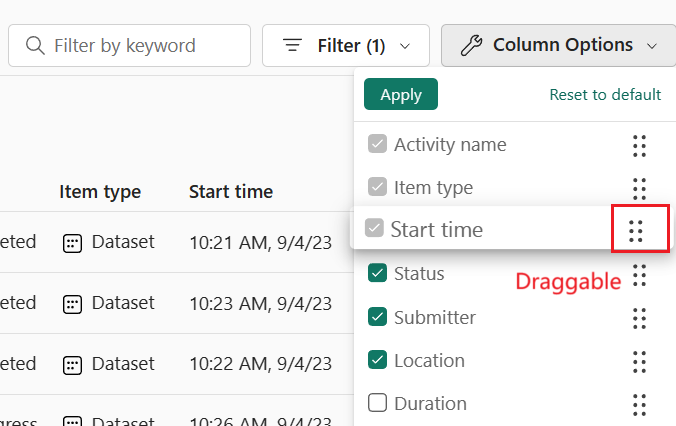Screen dimensions: 676x426
Task: Click the drag handle beside Duration
Action: click(x=639, y=404)
